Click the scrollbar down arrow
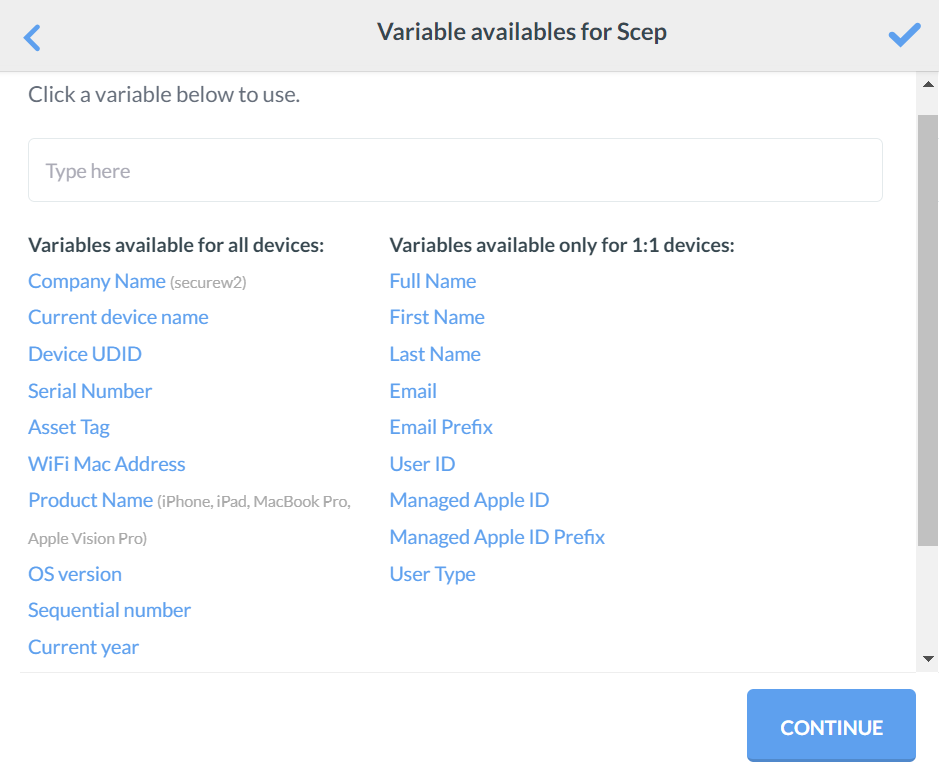This screenshot has width=939, height=769. coord(927,658)
